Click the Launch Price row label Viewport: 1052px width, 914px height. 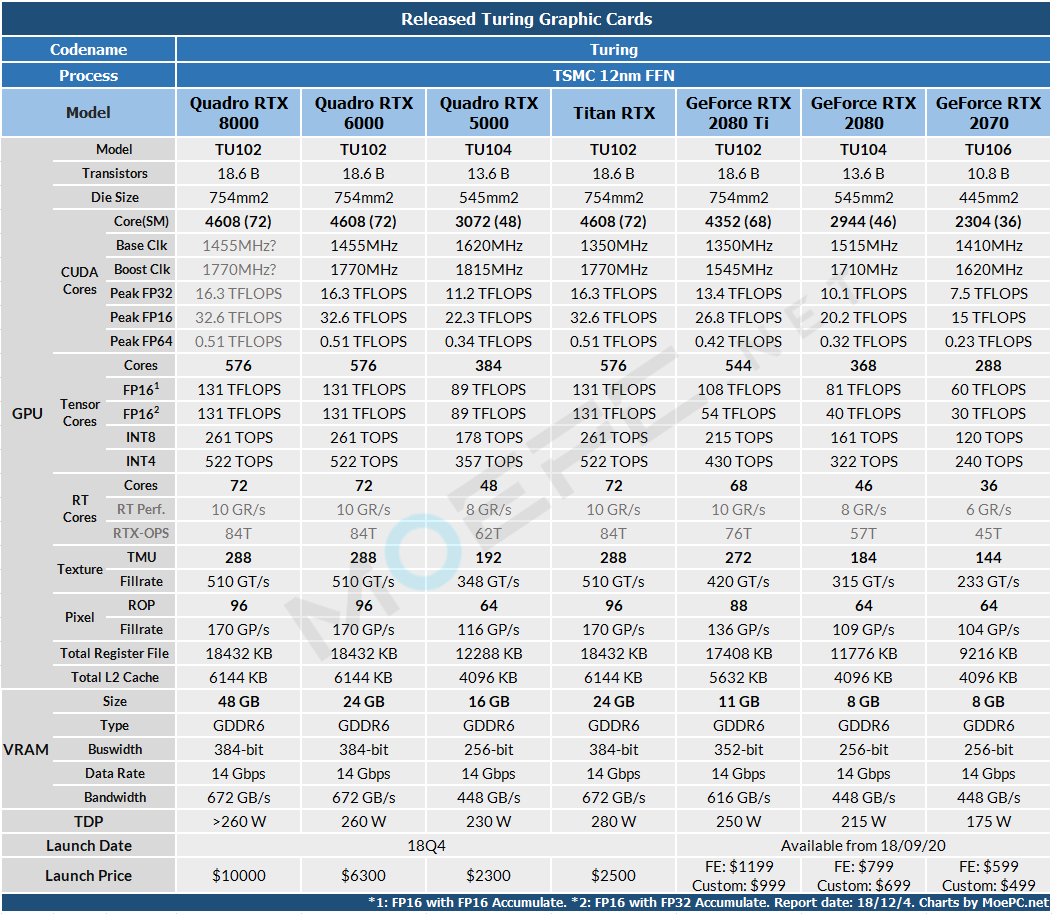[88, 875]
